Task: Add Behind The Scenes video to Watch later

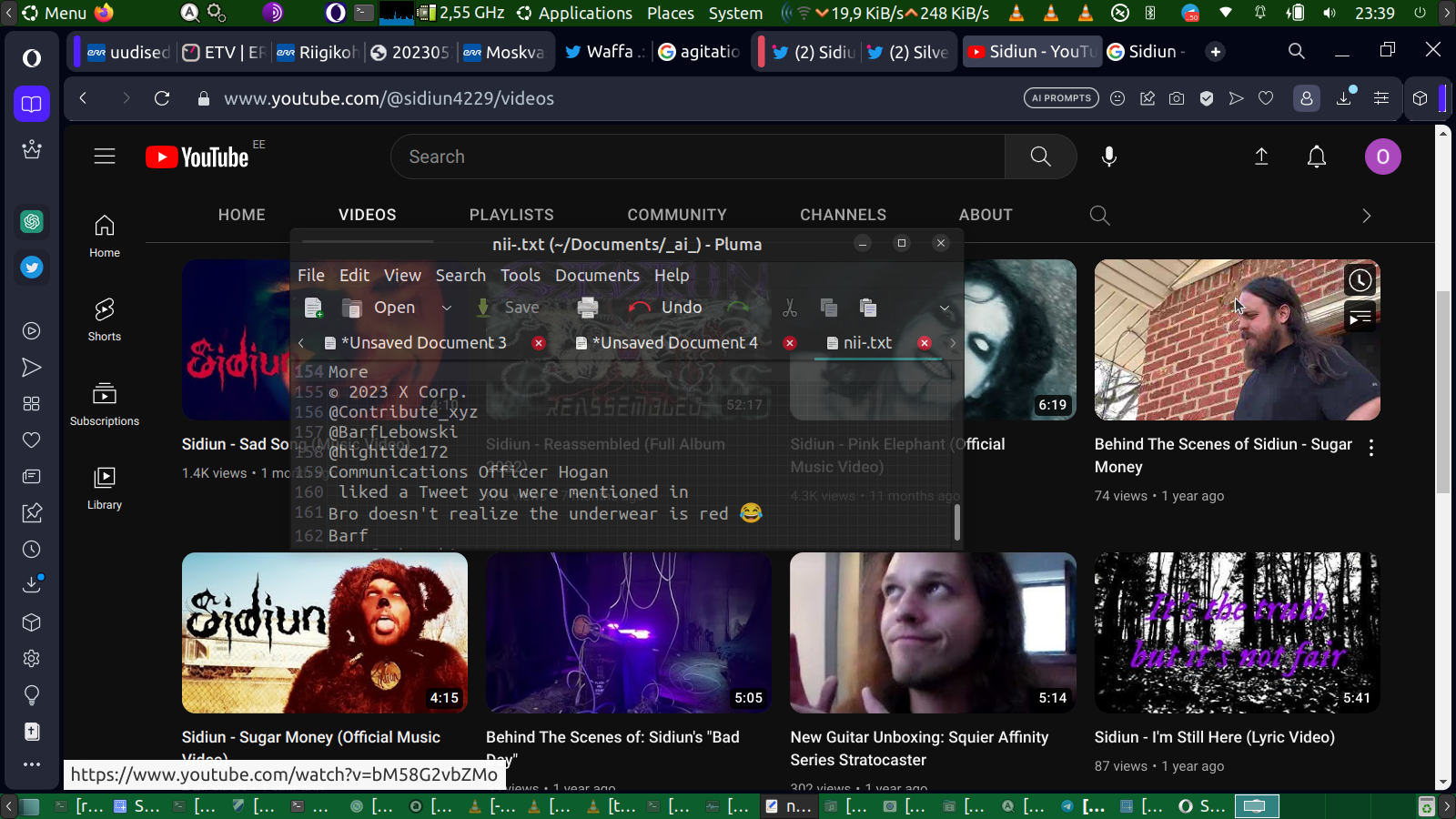Action: [x=1360, y=280]
